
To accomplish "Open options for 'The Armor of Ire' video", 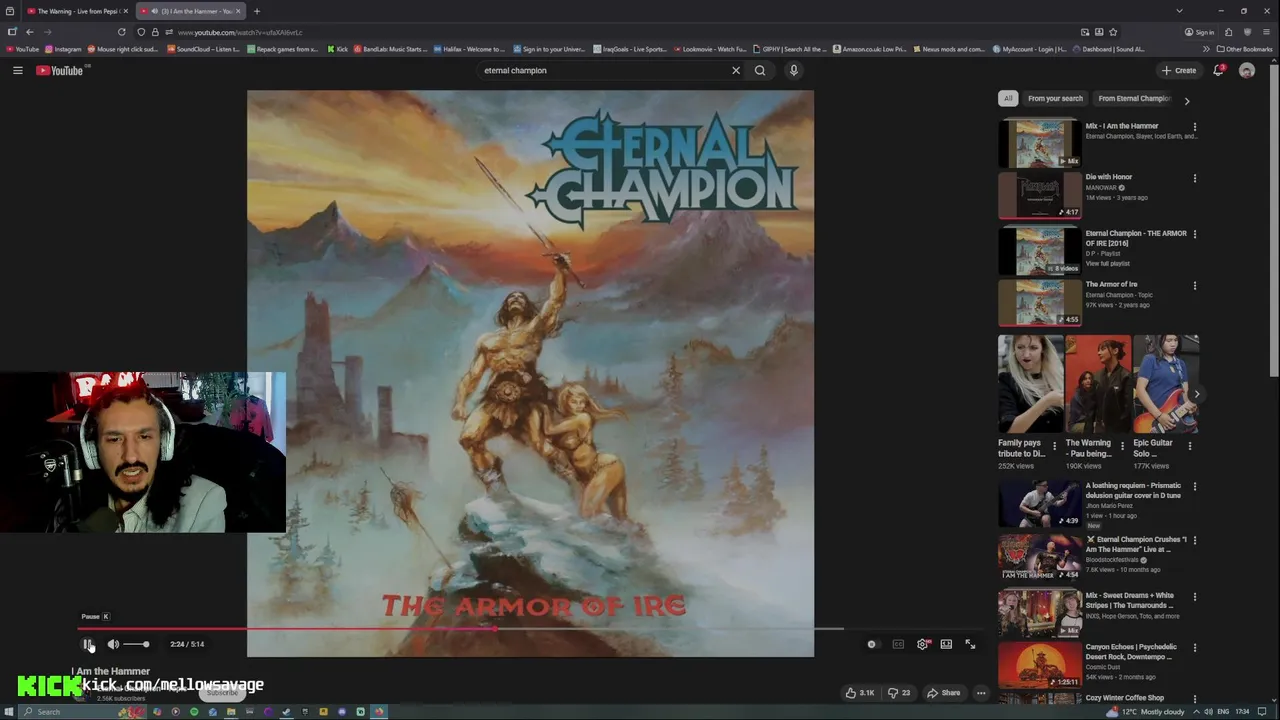I will (1194, 285).
